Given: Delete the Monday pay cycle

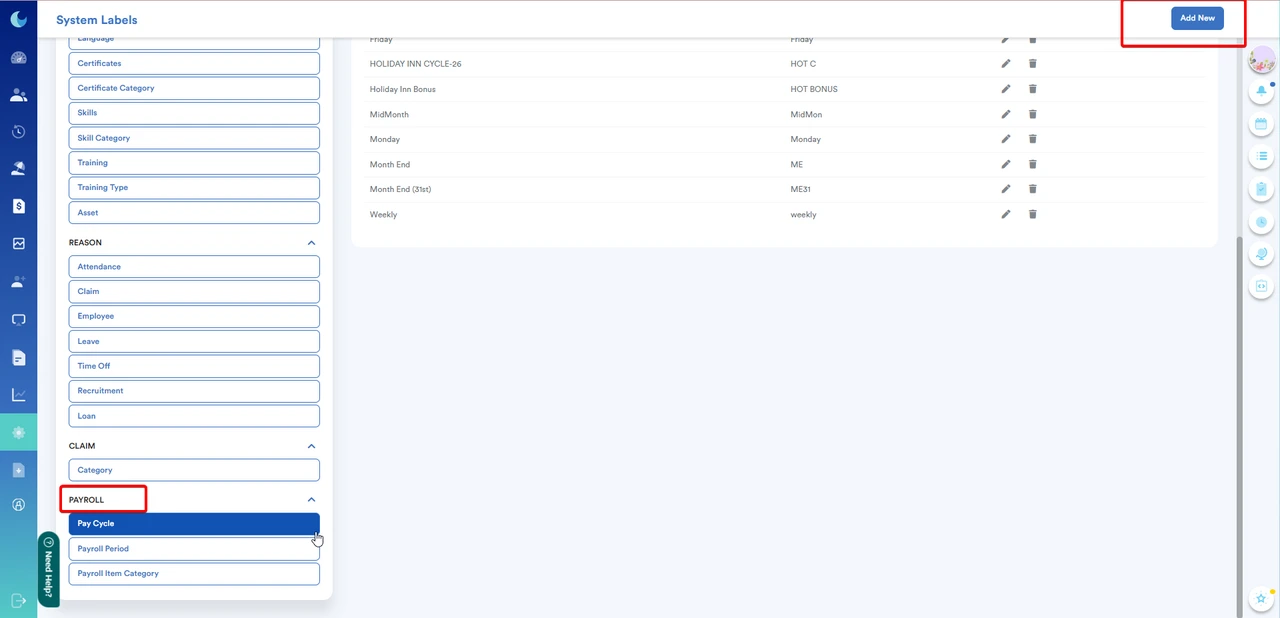Looking at the screenshot, I should [1033, 139].
